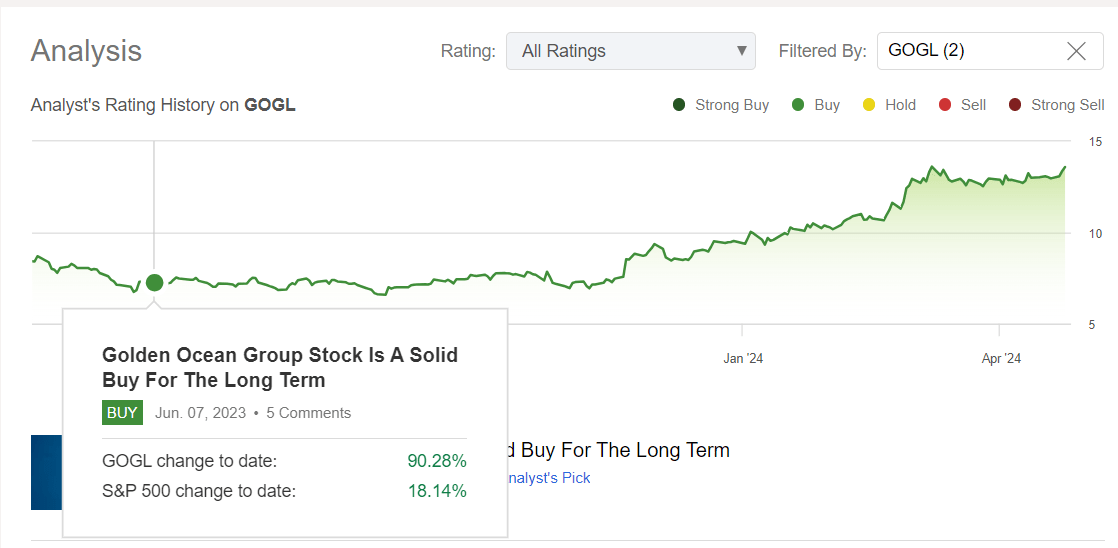
Task: Click the GOGL (2) filter field
Action: tap(990, 51)
